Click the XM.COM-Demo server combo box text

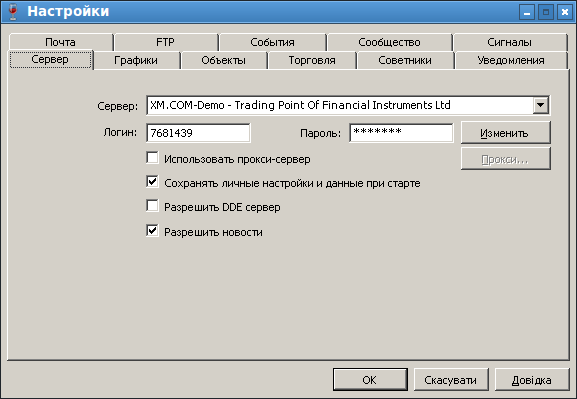pyautogui.click(x=300, y=105)
